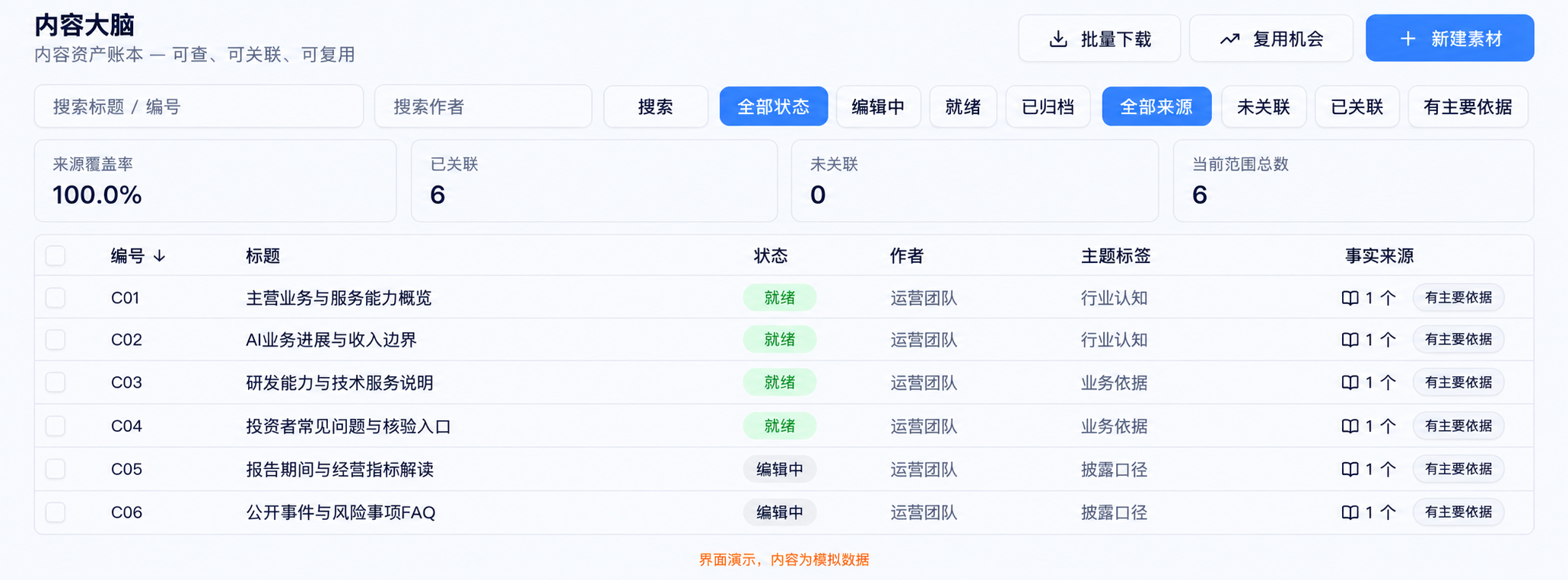Filter by 已关联 source in filter bar
1568x580 pixels.
pos(1357,106)
